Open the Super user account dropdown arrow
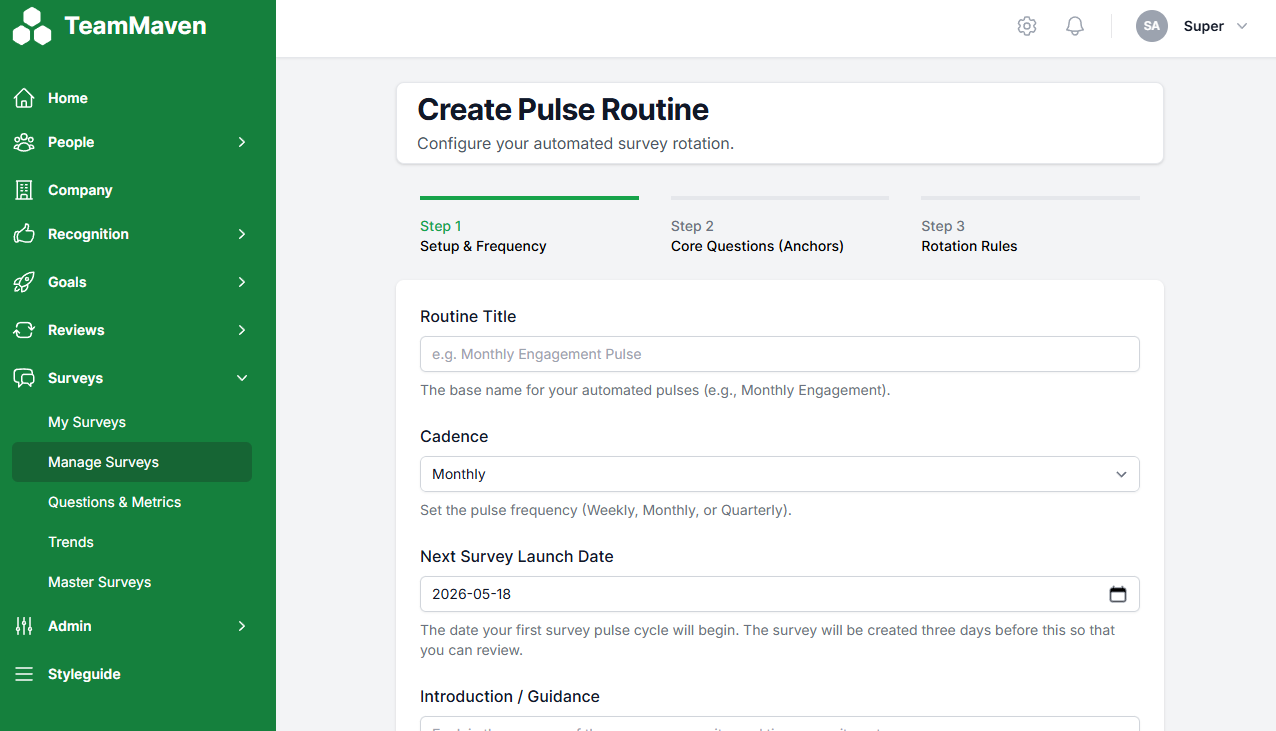Screen dimensions: 1276x731 (1242, 26)
